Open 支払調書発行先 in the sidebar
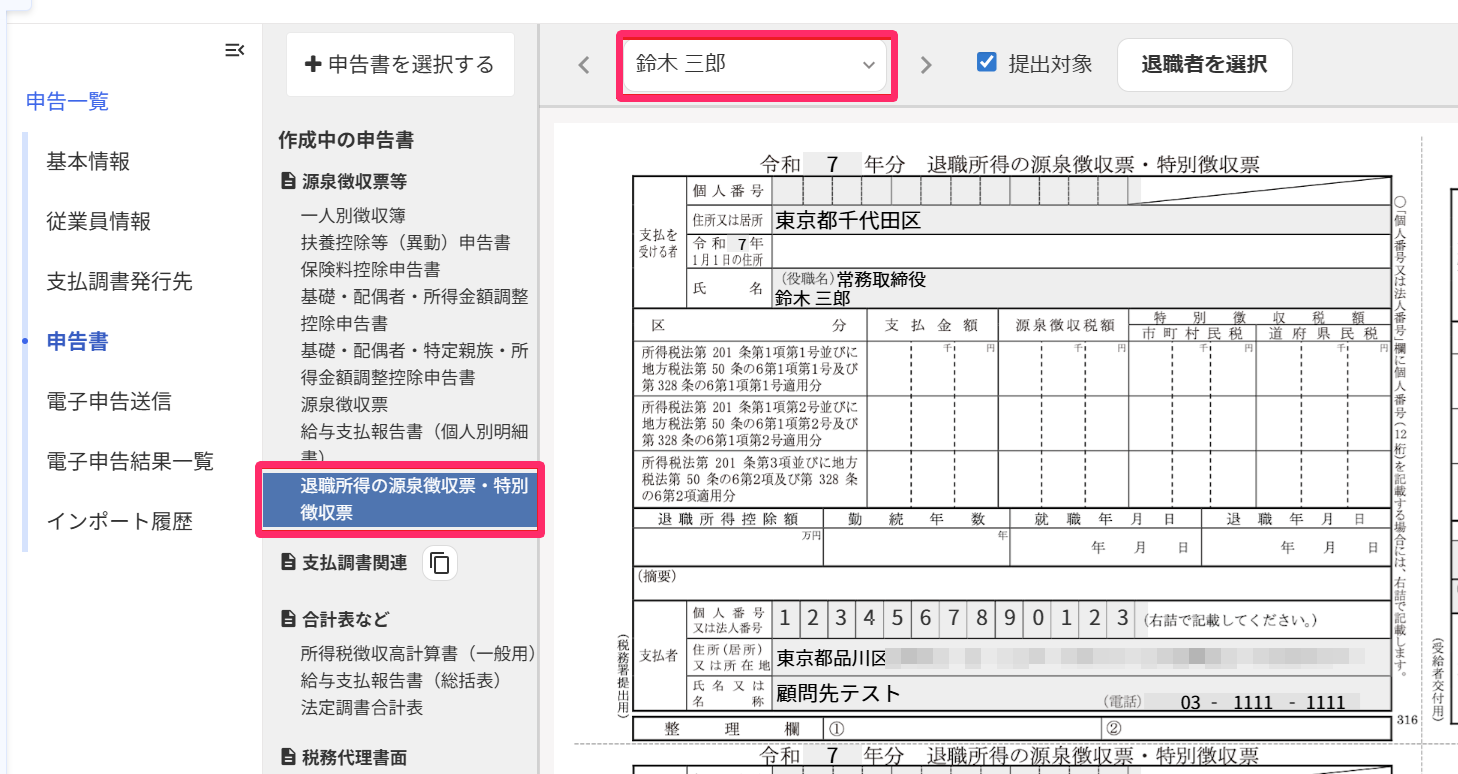The image size is (1458, 774). tap(119, 282)
